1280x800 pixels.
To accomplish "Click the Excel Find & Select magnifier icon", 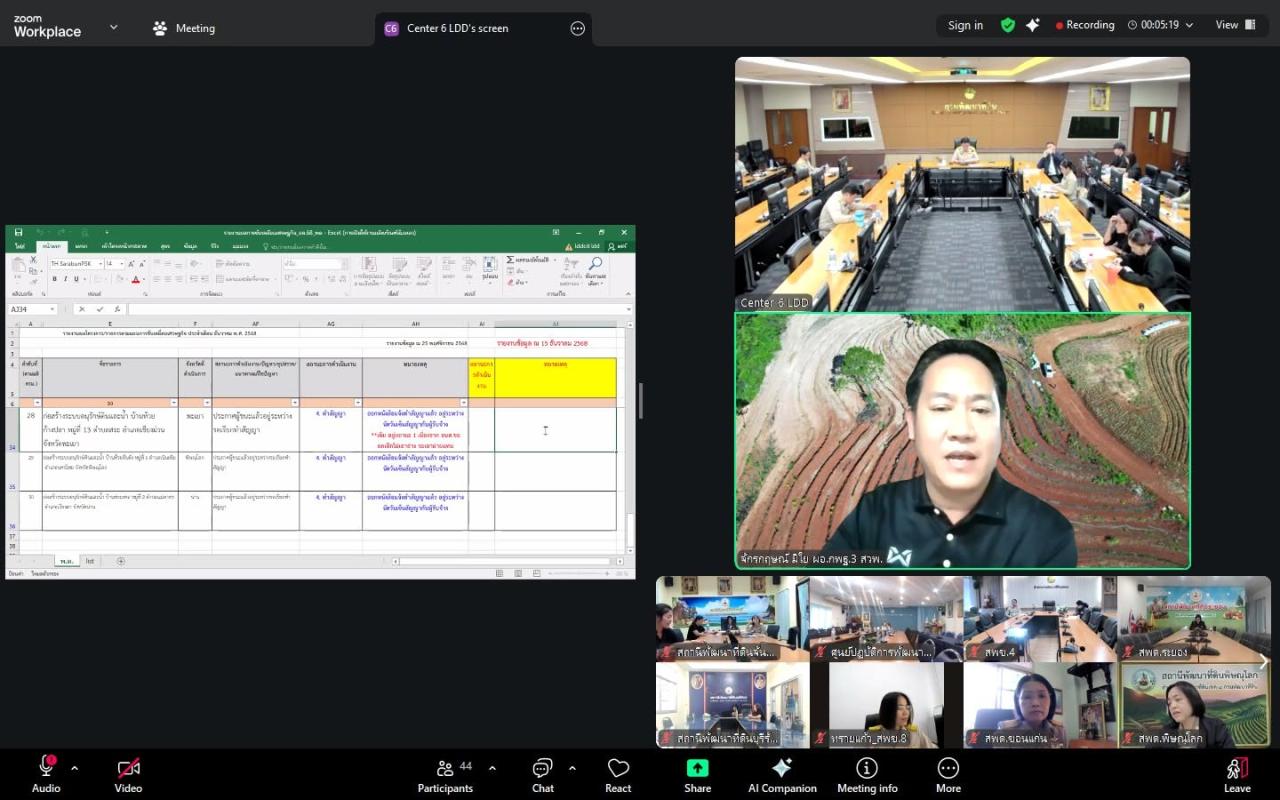I will pyautogui.click(x=595, y=265).
